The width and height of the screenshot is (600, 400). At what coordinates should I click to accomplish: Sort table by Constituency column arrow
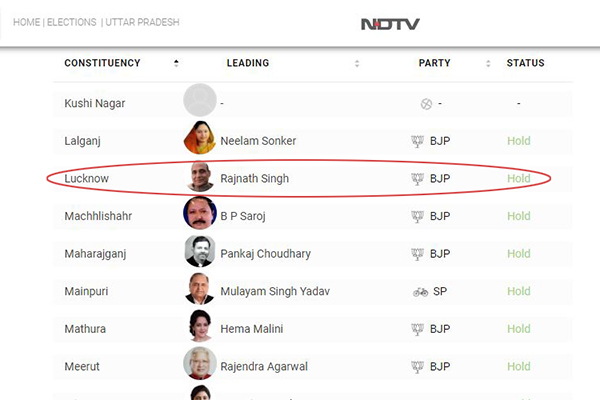176,63
